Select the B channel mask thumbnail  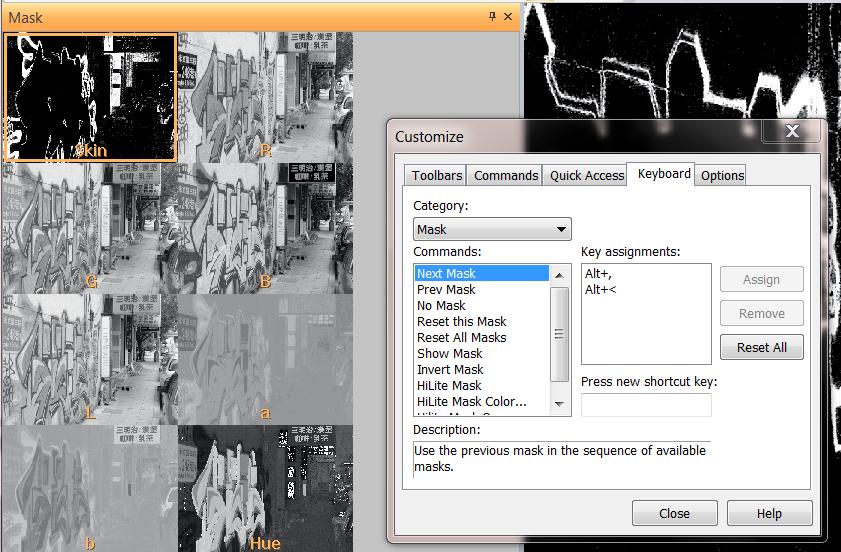pos(265,228)
